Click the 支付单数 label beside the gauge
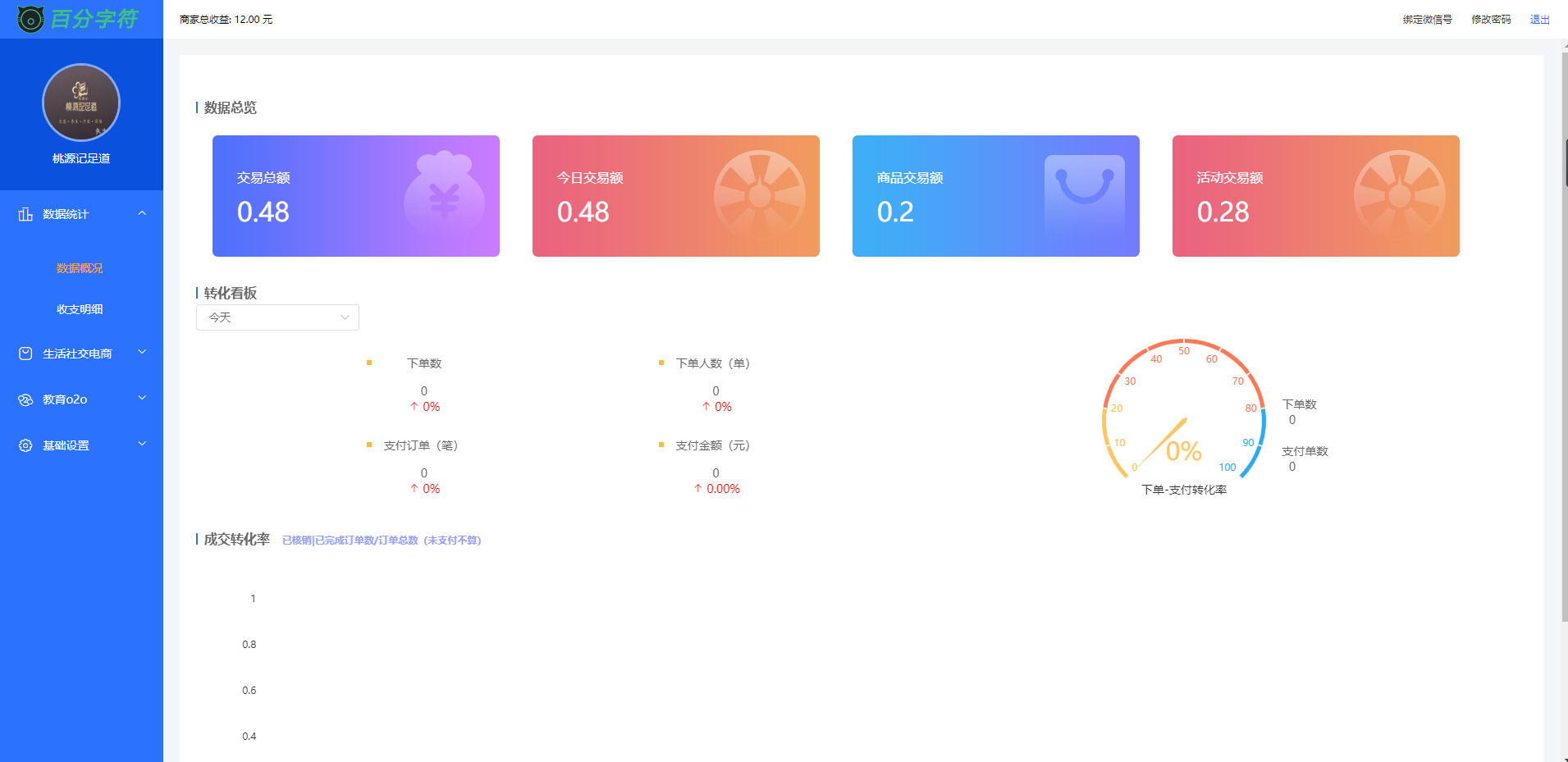 [x=1305, y=451]
